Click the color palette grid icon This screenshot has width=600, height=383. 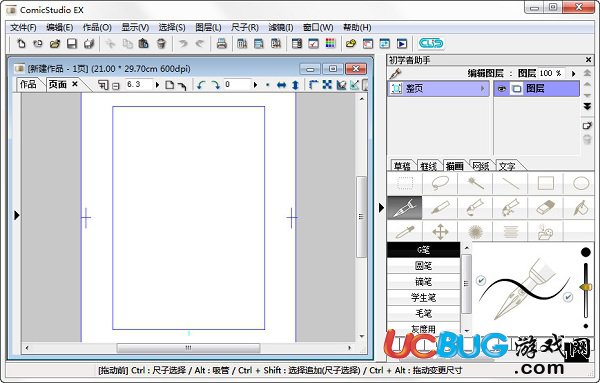(330, 44)
